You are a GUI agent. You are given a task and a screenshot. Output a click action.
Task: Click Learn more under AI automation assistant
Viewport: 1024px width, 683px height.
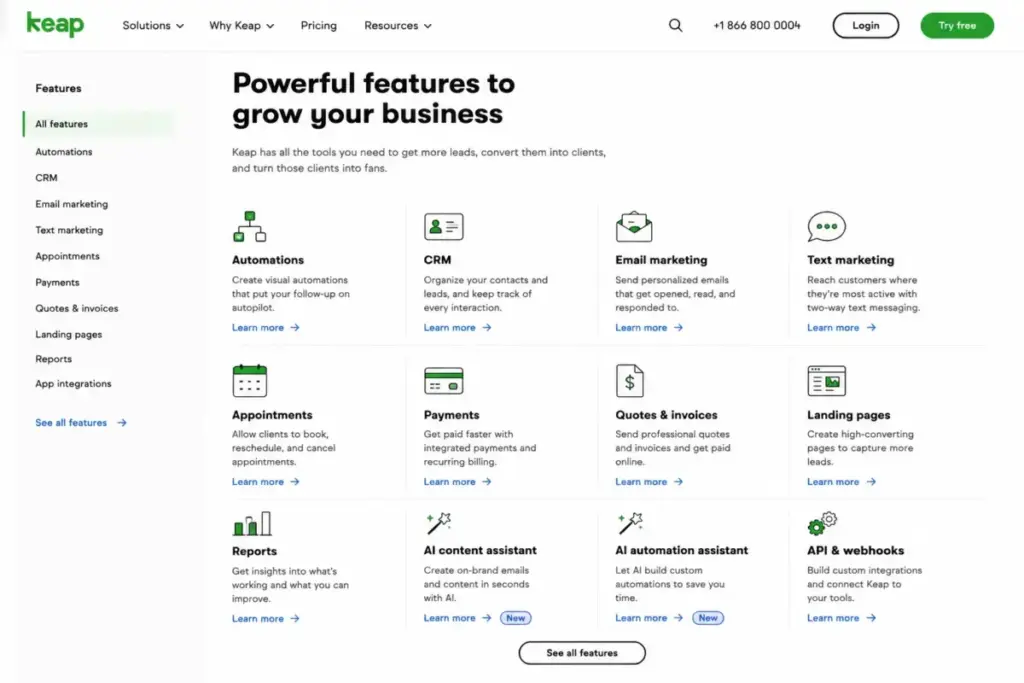tap(641, 618)
